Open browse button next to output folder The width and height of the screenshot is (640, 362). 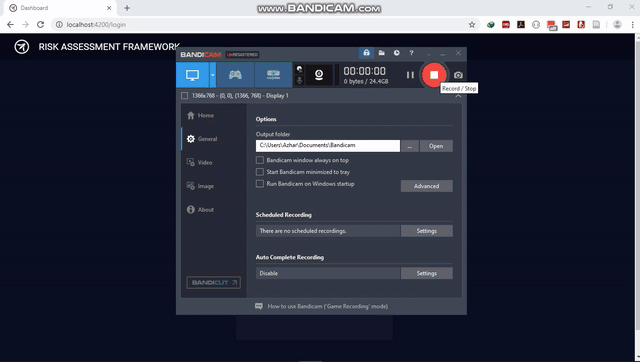point(410,146)
